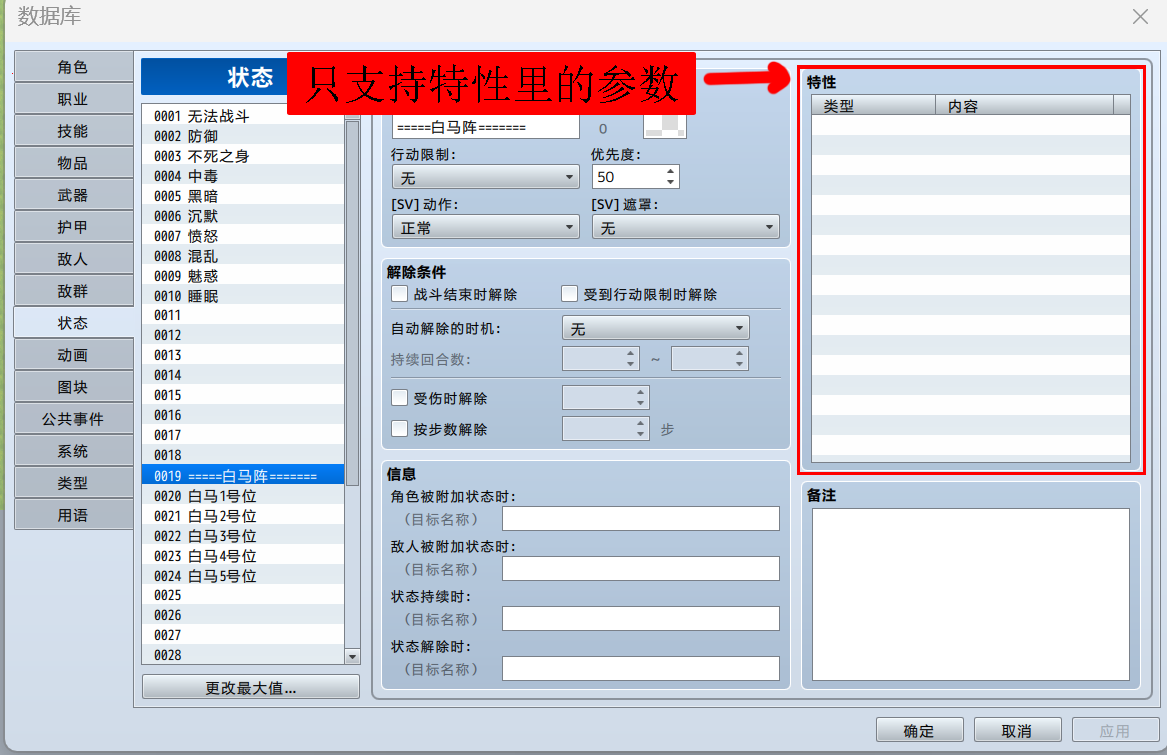Viewport: 1167px width, 755px height.
Task: Select state 0024 白马5号位
Action: click(243, 576)
